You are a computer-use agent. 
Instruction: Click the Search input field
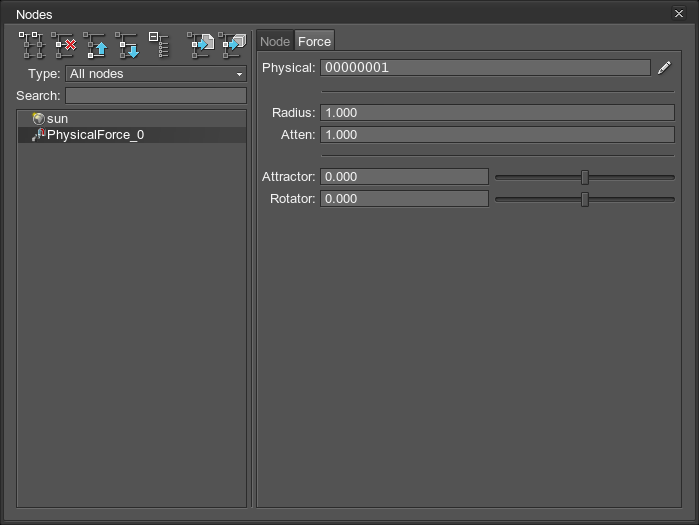155,96
